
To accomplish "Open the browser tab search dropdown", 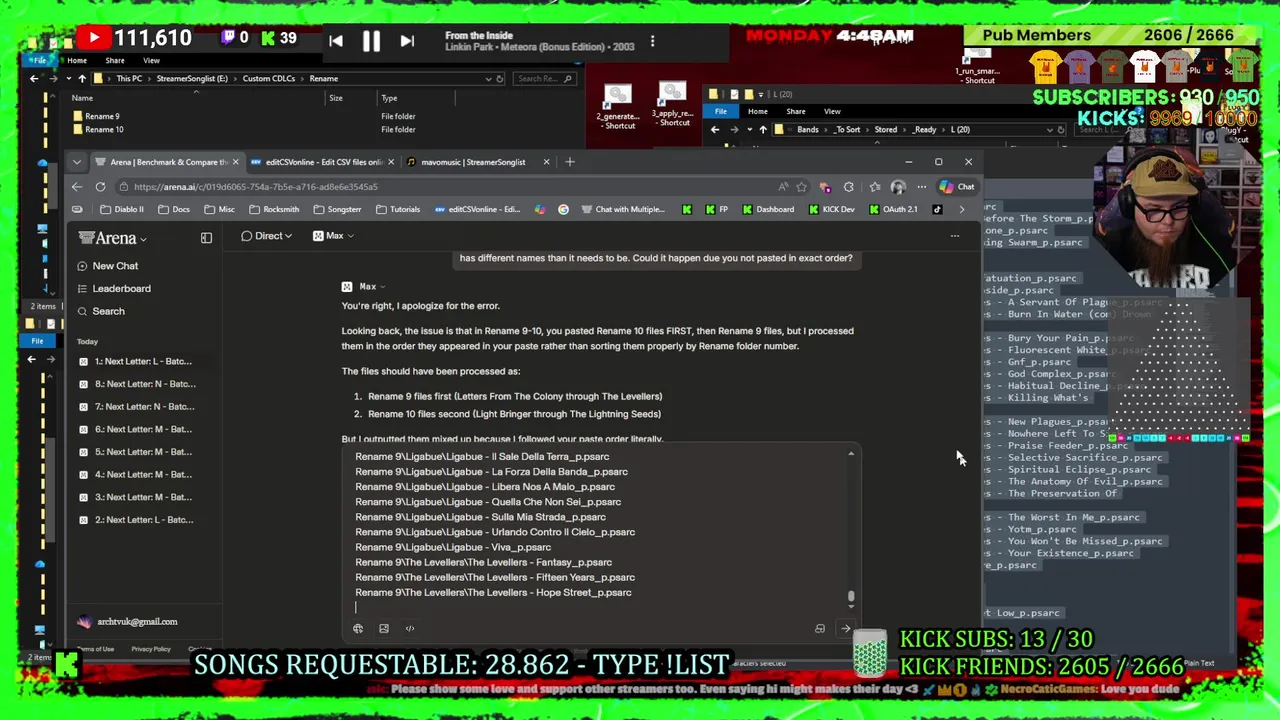I will pyautogui.click(x=77, y=162).
